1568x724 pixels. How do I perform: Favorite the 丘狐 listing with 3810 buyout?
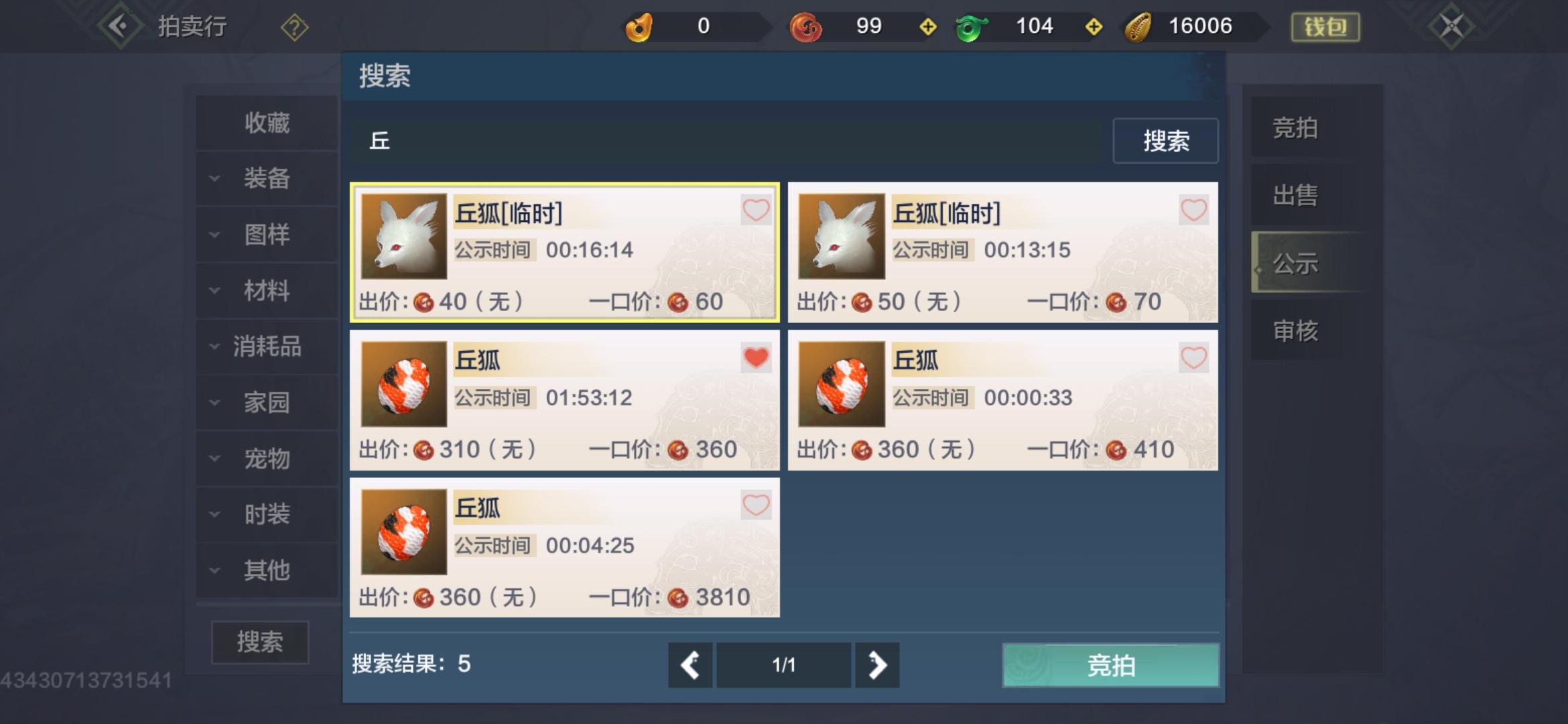(x=756, y=505)
